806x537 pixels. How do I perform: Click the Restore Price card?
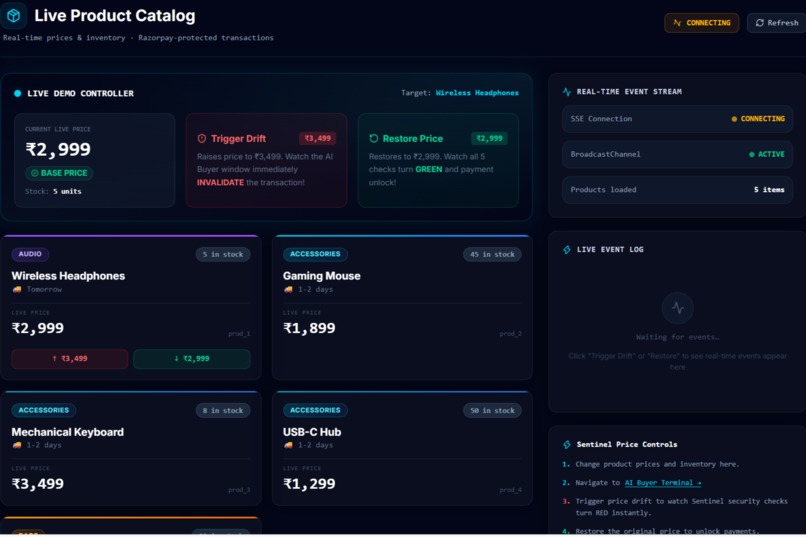click(438, 160)
